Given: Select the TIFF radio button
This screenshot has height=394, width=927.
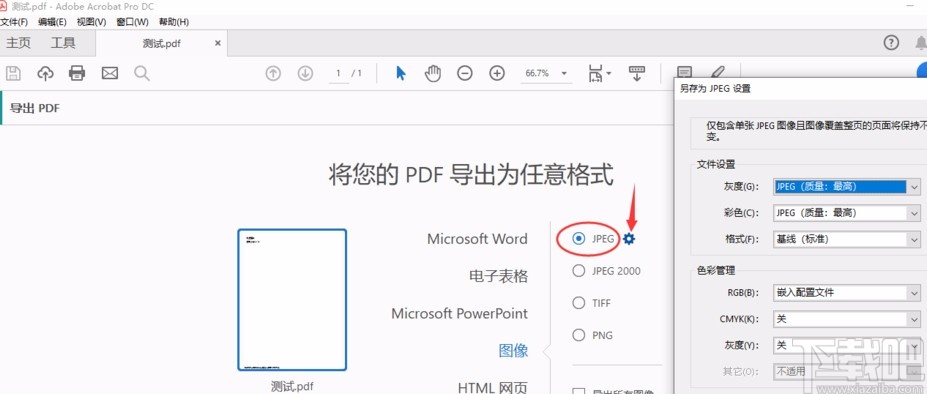Looking at the screenshot, I should click(x=579, y=303).
